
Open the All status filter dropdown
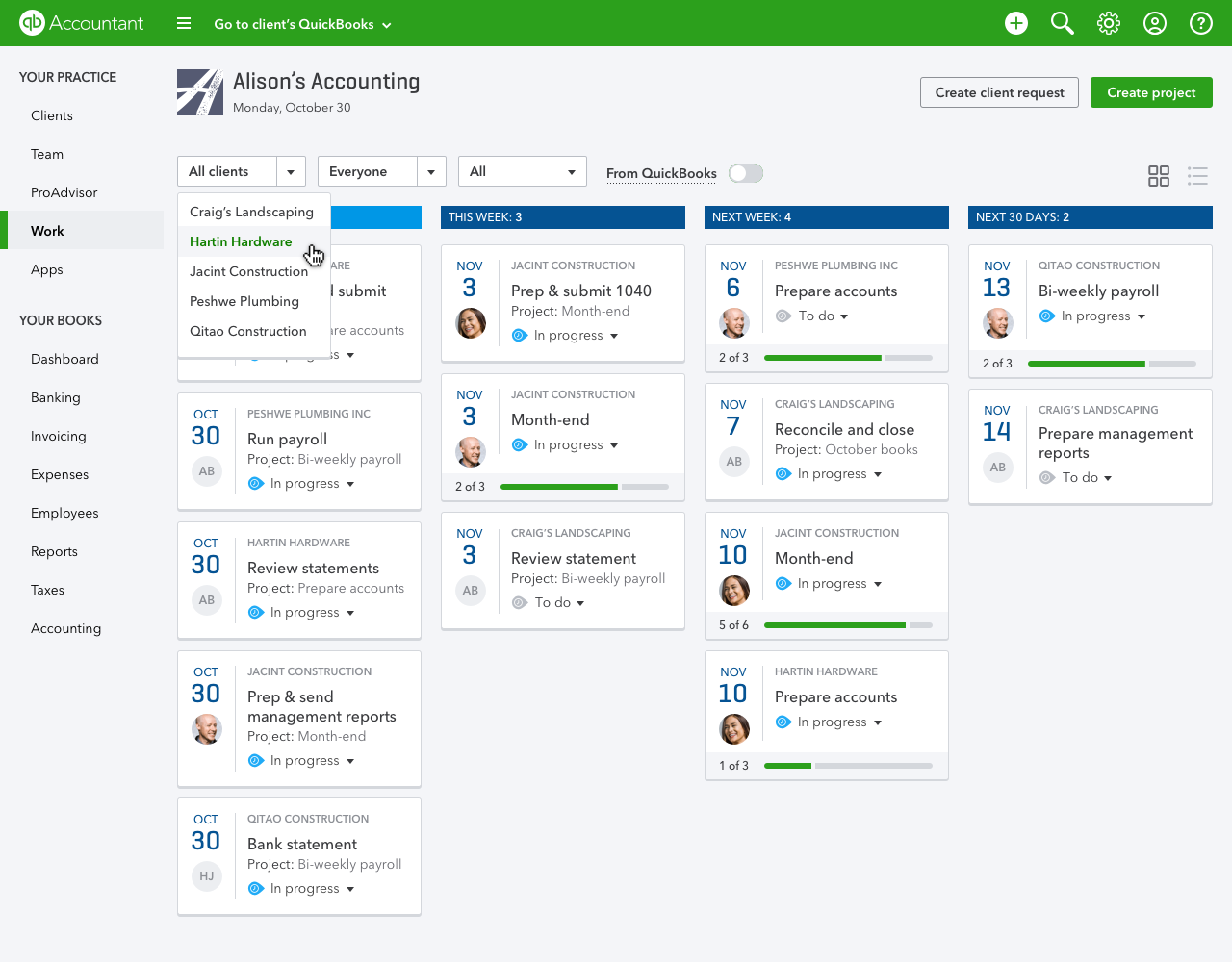pos(523,171)
